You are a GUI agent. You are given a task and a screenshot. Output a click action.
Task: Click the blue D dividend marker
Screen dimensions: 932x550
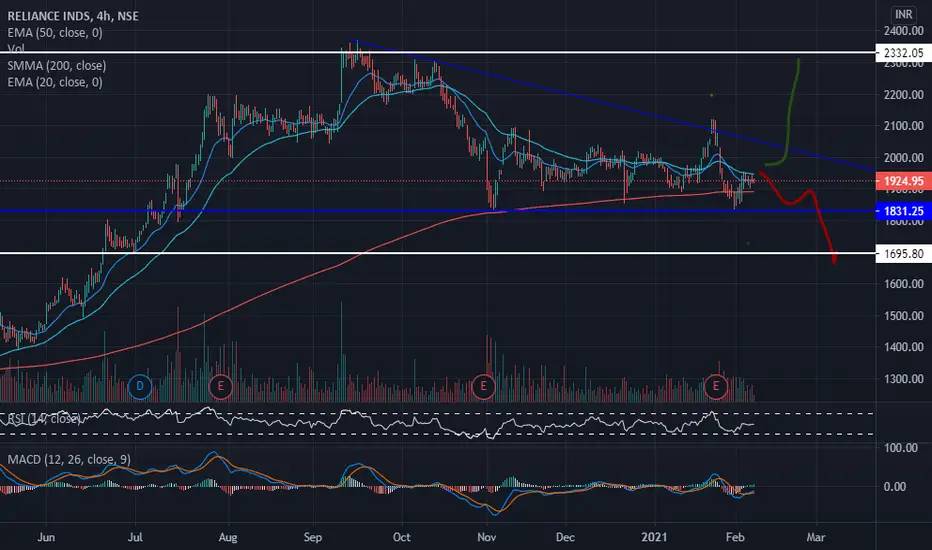pos(140,386)
